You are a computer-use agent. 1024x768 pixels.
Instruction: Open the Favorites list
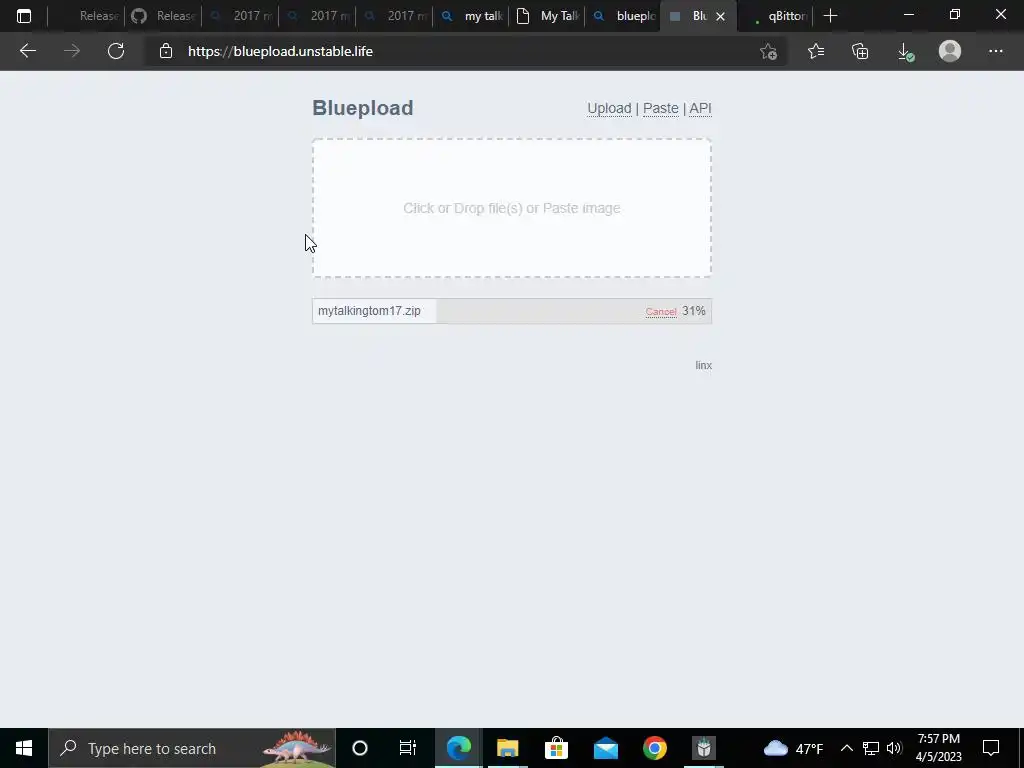[816, 51]
